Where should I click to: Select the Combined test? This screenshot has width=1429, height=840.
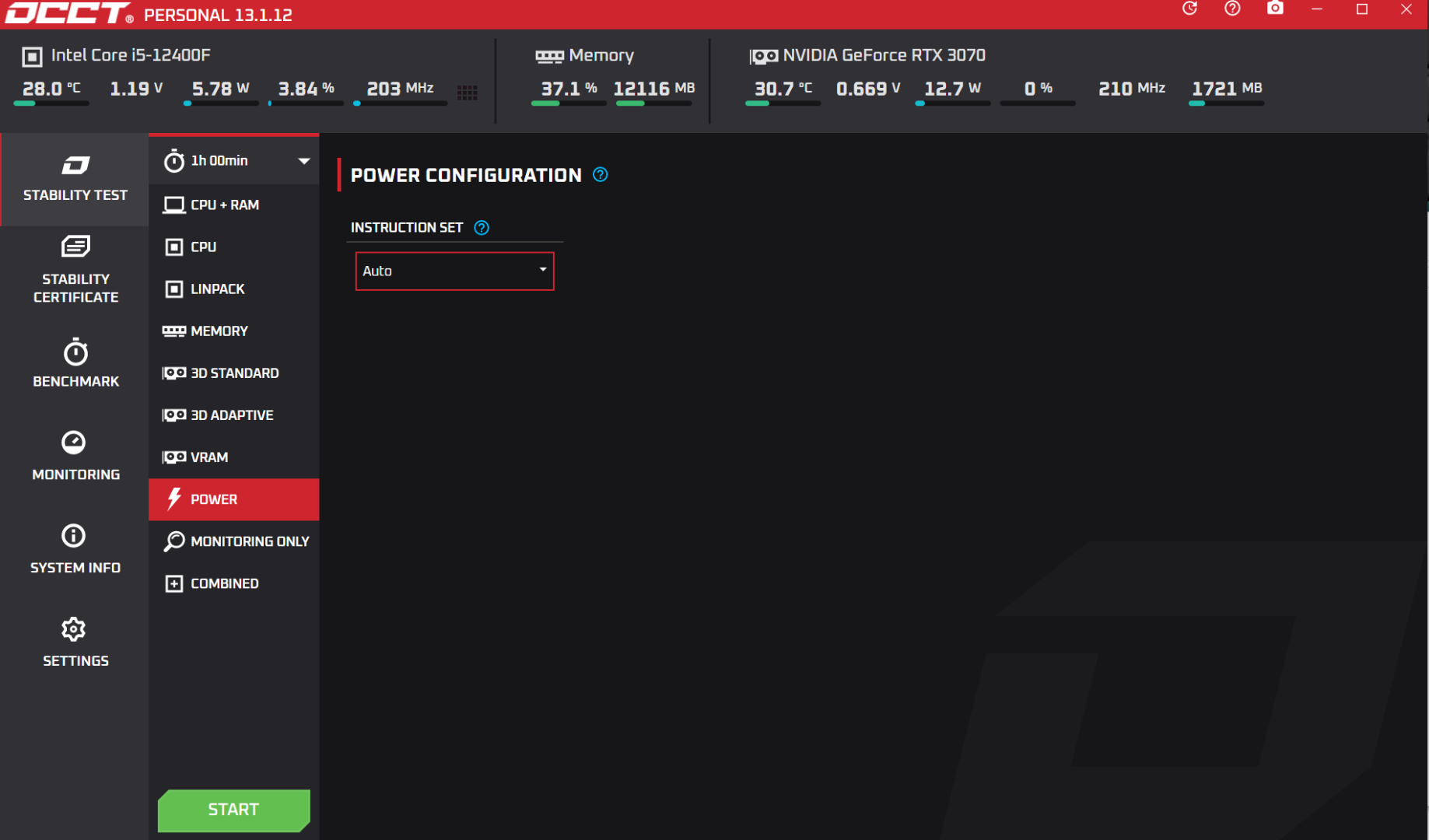(234, 583)
